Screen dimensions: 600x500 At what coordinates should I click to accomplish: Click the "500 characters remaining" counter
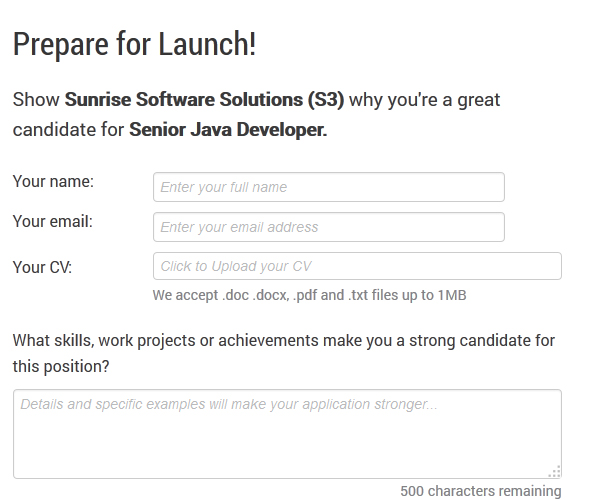tap(480, 491)
